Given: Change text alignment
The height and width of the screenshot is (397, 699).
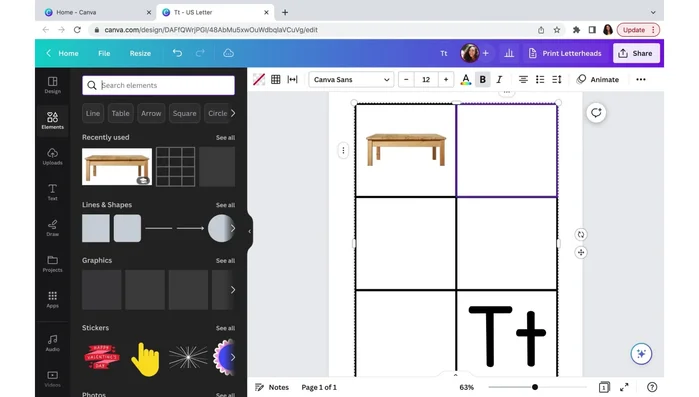Looking at the screenshot, I should pos(523,79).
